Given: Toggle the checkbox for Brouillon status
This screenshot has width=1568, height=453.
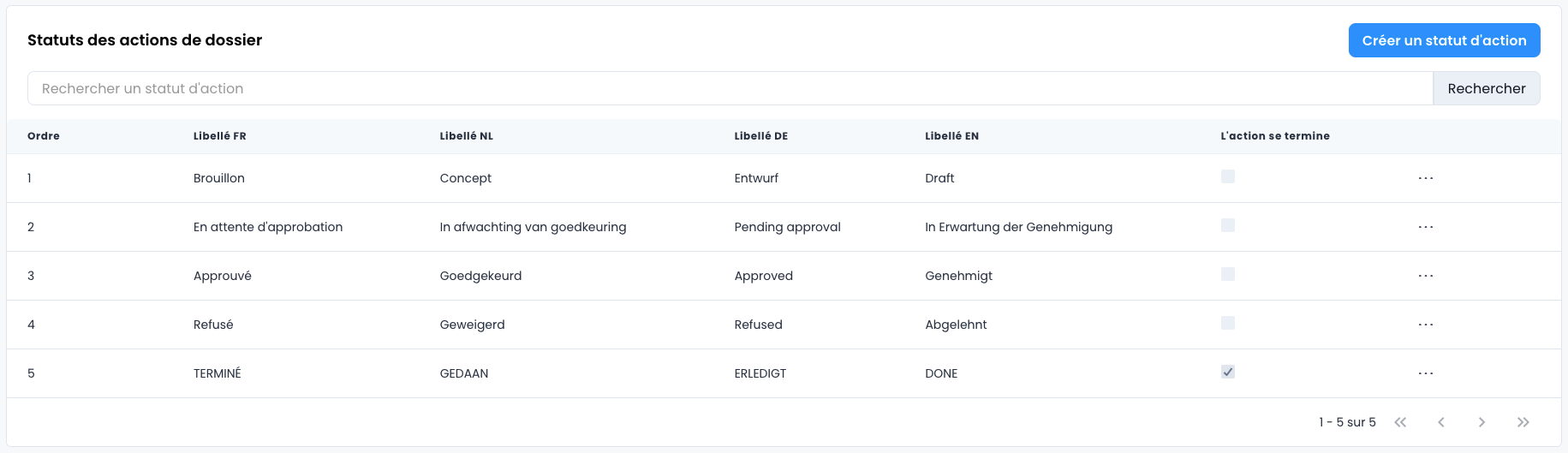Looking at the screenshot, I should (x=1228, y=176).
